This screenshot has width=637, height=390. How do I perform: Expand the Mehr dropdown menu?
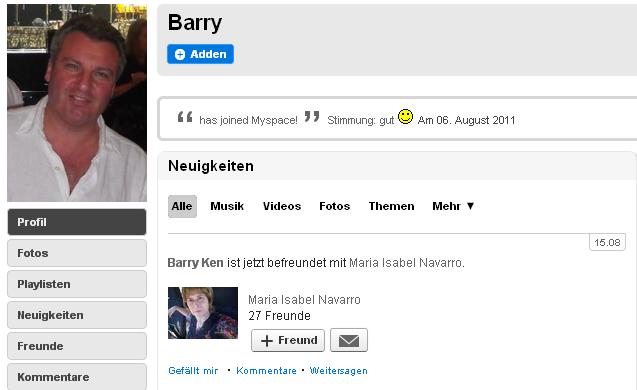pos(453,206)
